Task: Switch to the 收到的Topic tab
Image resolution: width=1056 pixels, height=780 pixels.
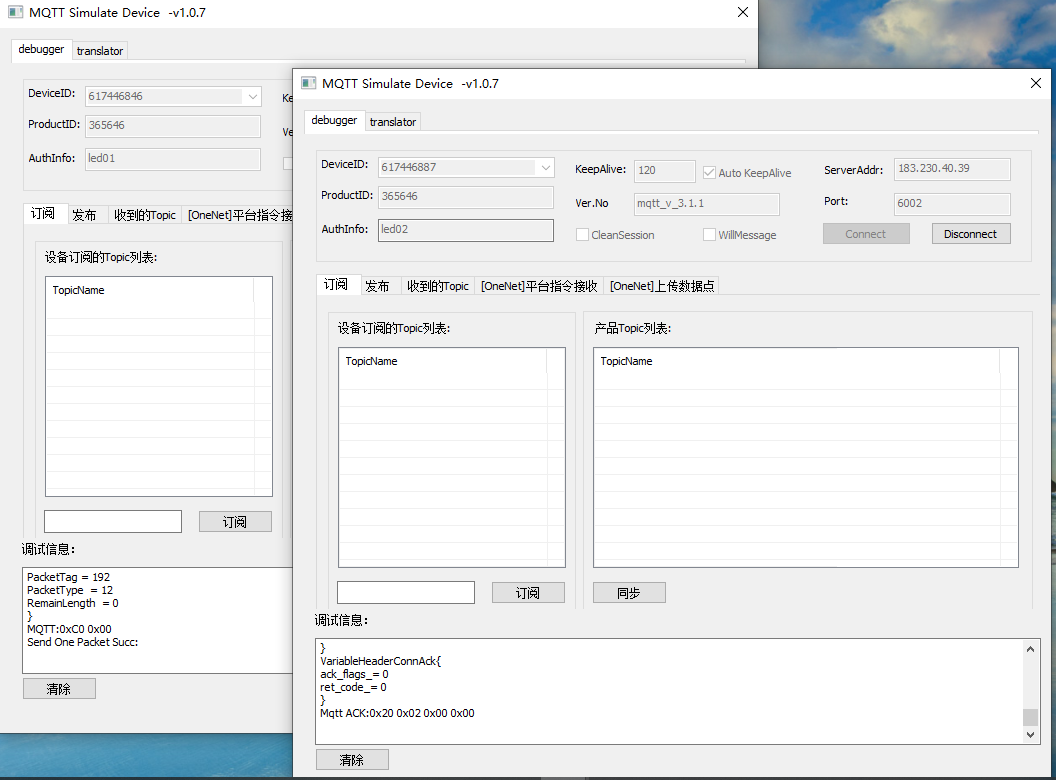Action: tap(437, 285)
